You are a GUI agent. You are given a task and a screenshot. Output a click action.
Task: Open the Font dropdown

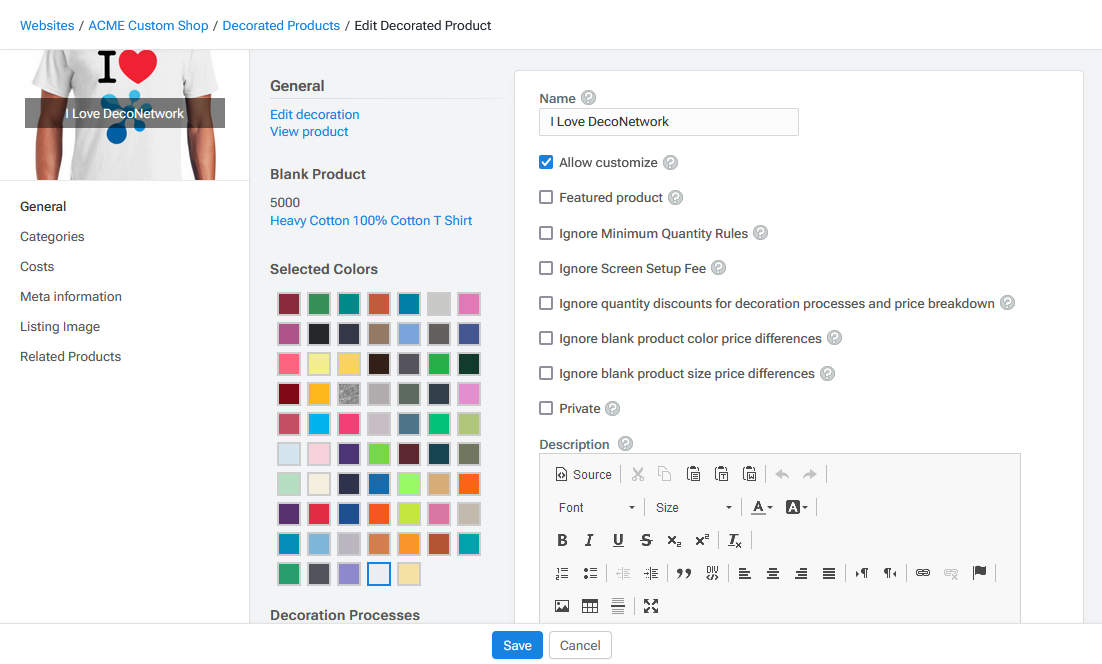[x=597, y=507]
